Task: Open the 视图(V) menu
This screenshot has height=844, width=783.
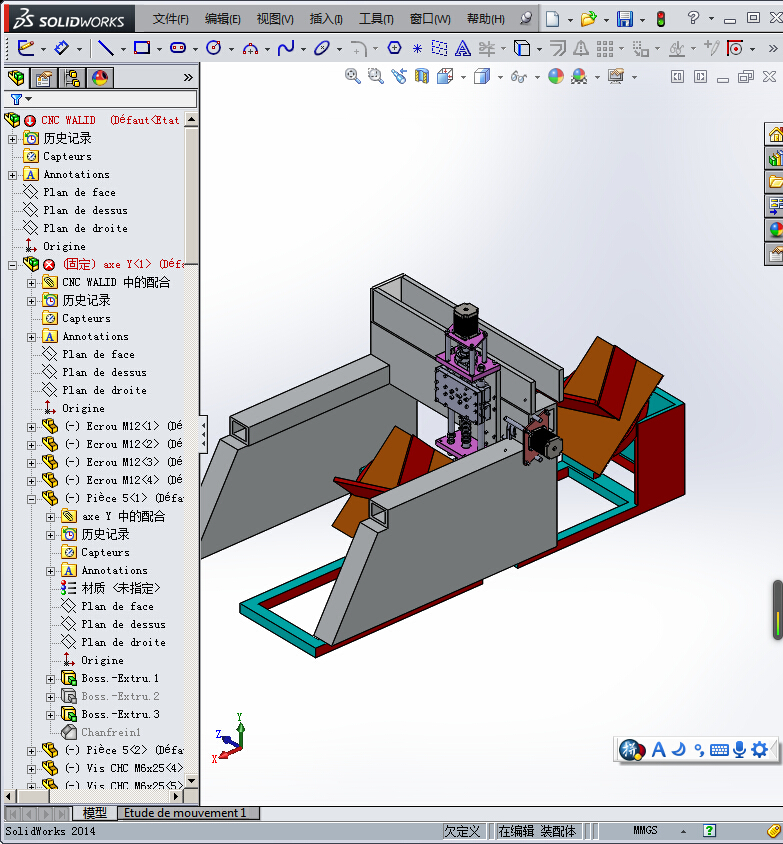Action: (275, 19)
